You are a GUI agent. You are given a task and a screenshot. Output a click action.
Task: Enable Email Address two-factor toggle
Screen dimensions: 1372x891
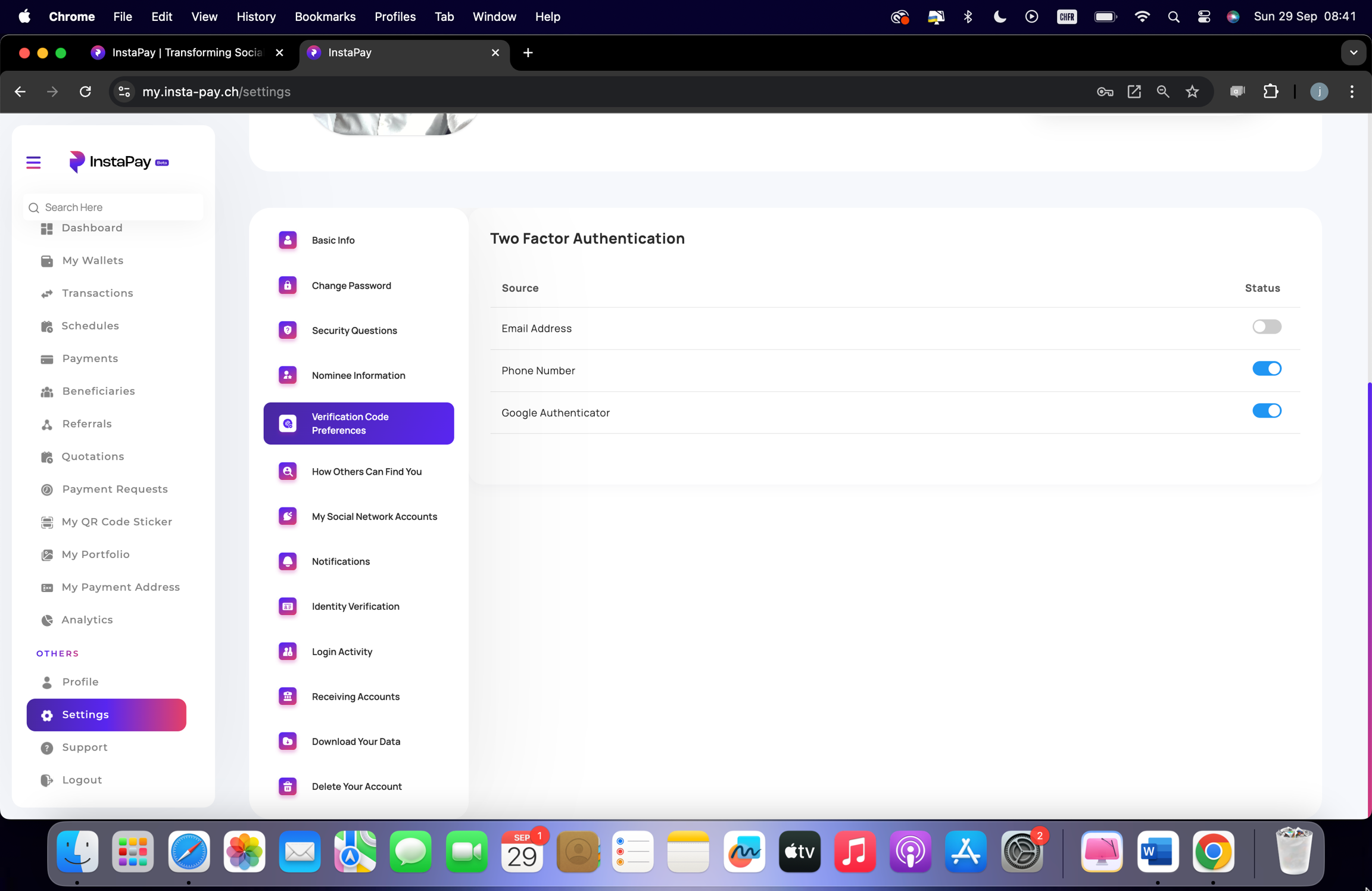point(1266,326)
